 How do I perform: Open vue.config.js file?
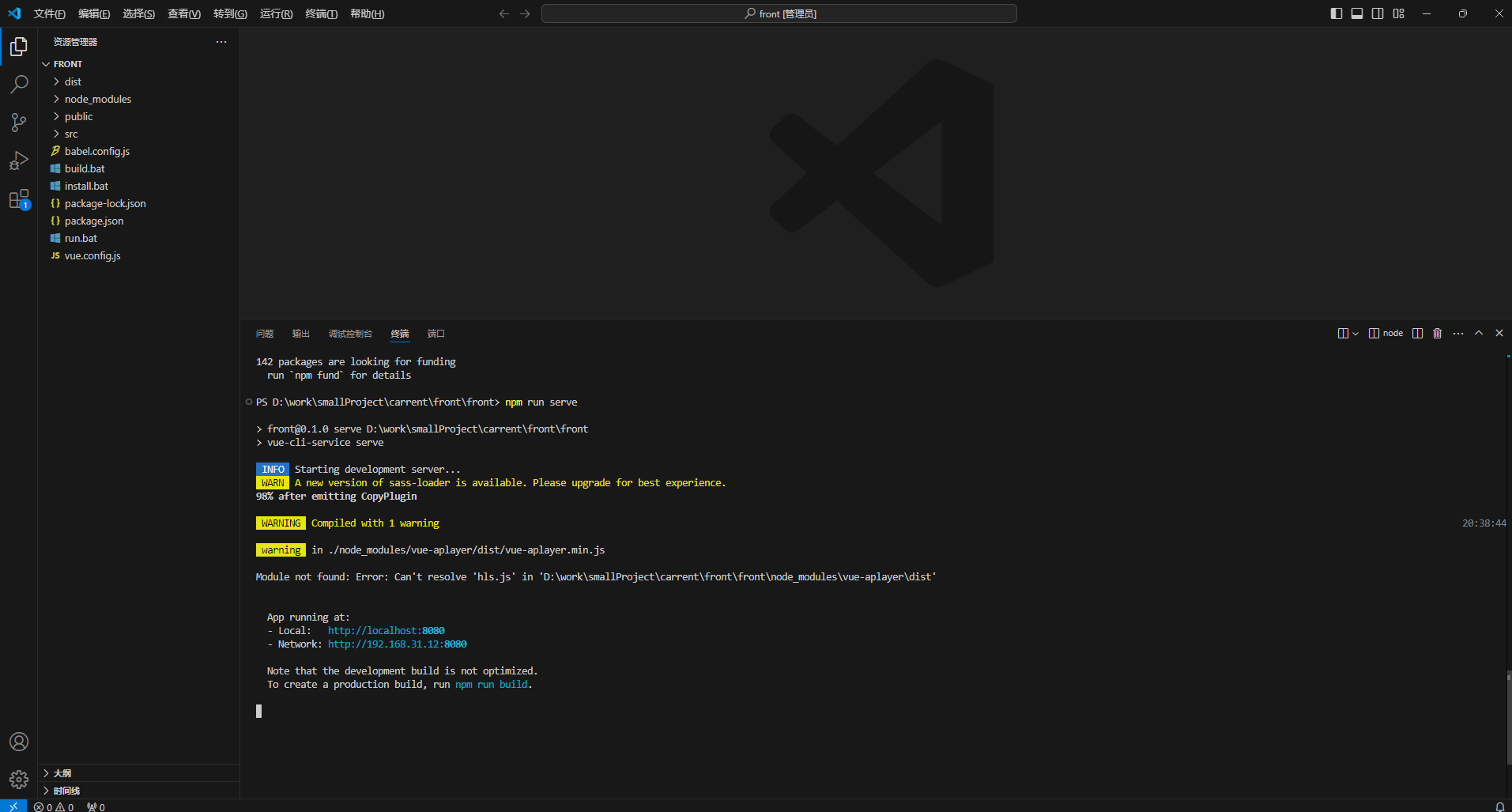pos(138,255)
